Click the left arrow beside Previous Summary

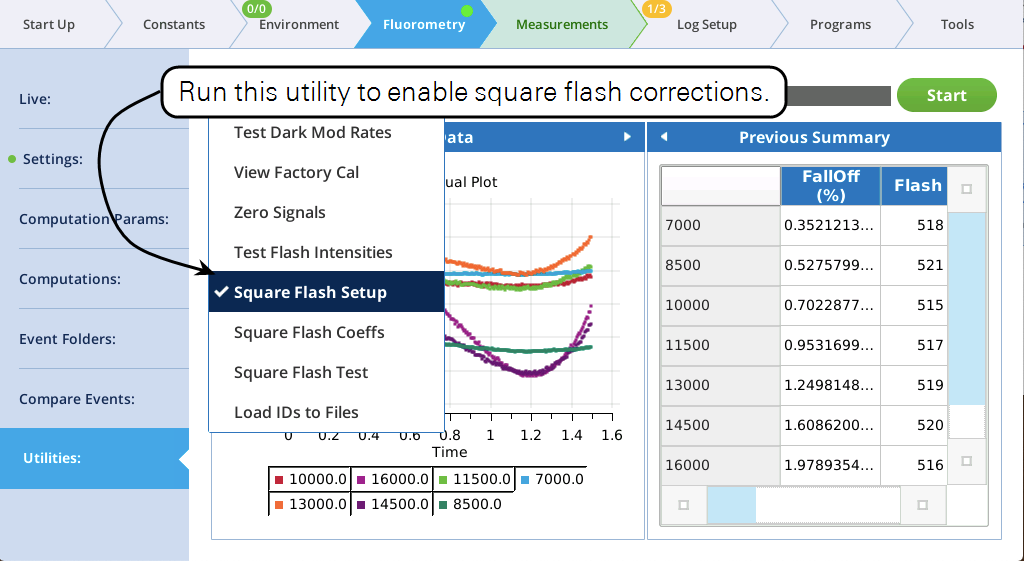[x=664, y=136]
